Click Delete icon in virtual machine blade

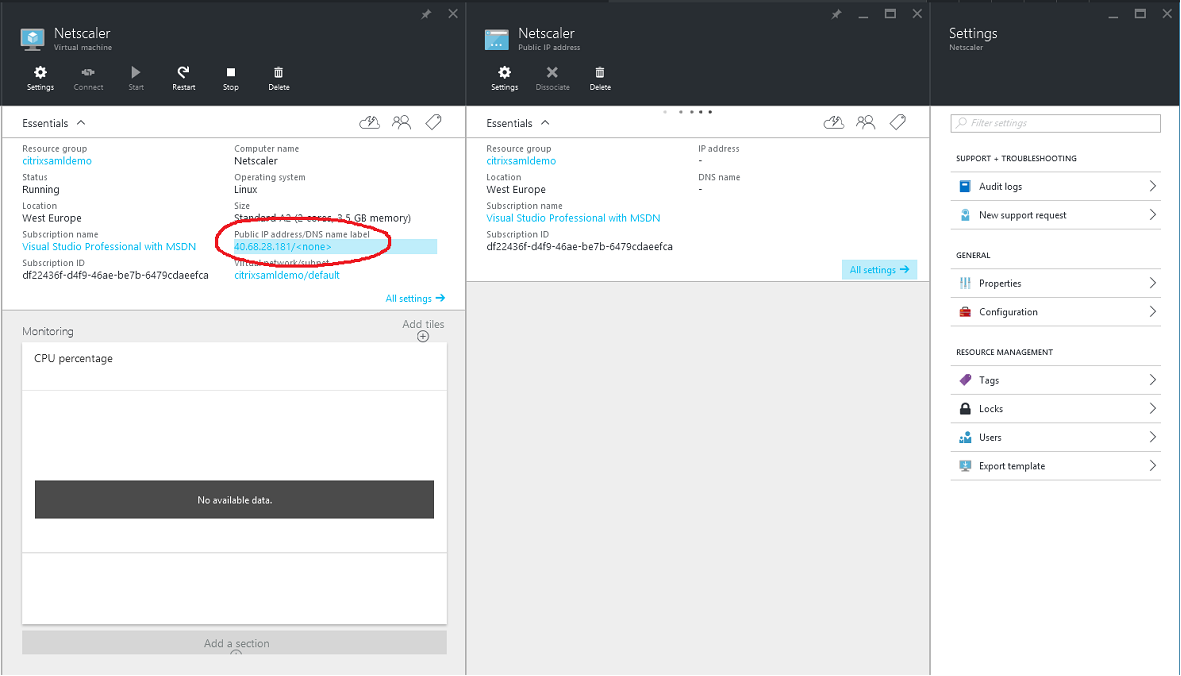coord(278,73)
